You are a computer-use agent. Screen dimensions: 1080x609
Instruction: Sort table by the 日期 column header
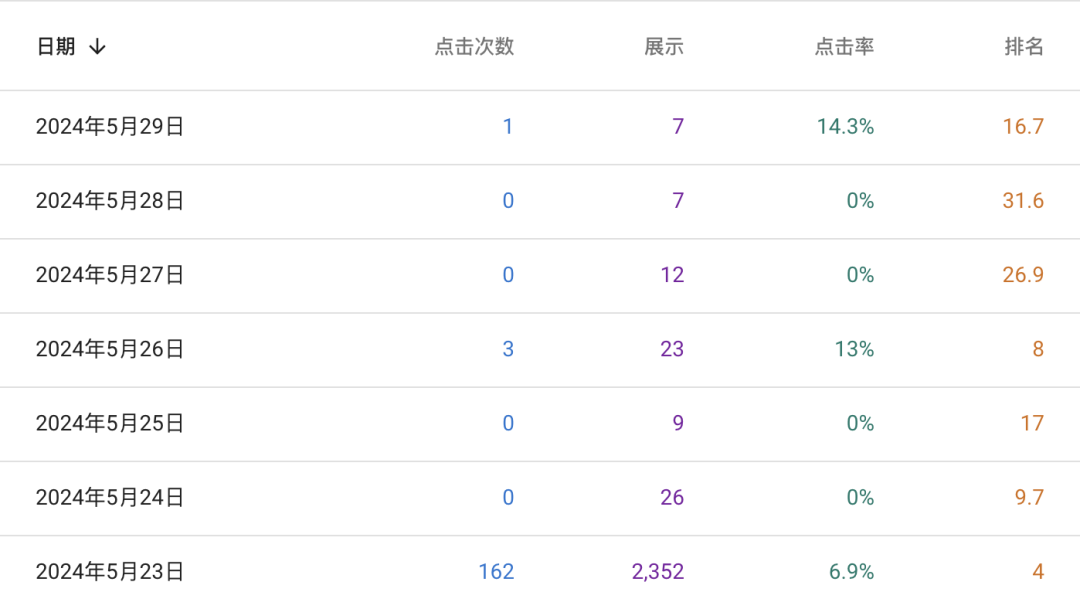point(56,47)
